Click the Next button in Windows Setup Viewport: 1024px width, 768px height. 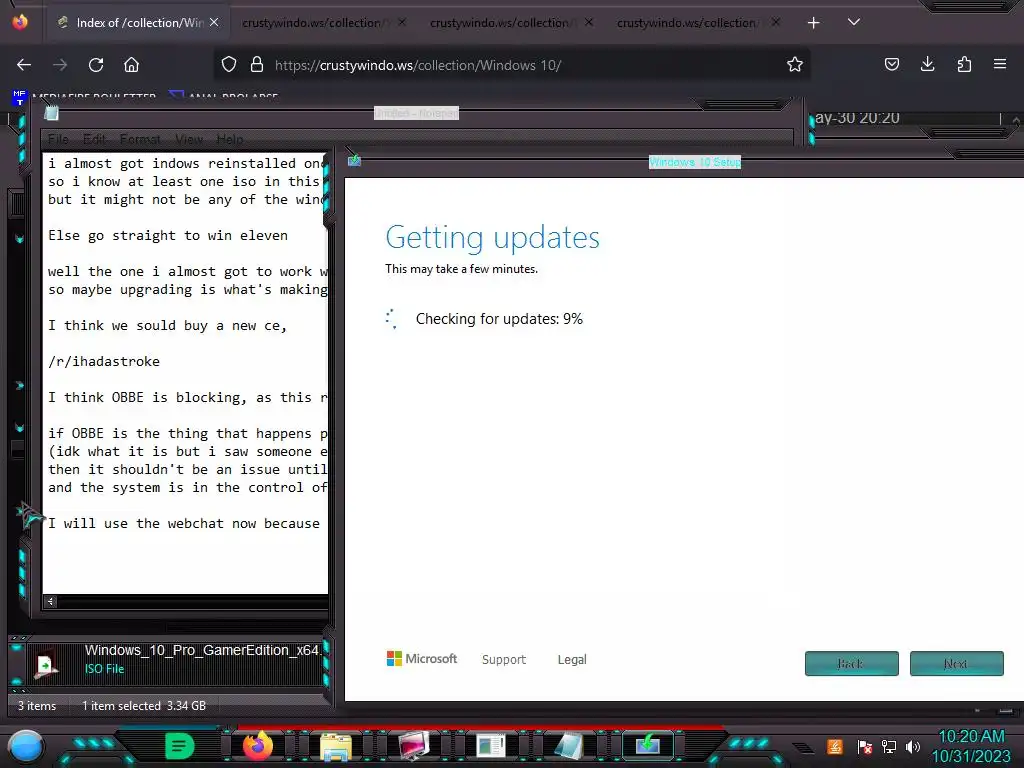(957, 664)
